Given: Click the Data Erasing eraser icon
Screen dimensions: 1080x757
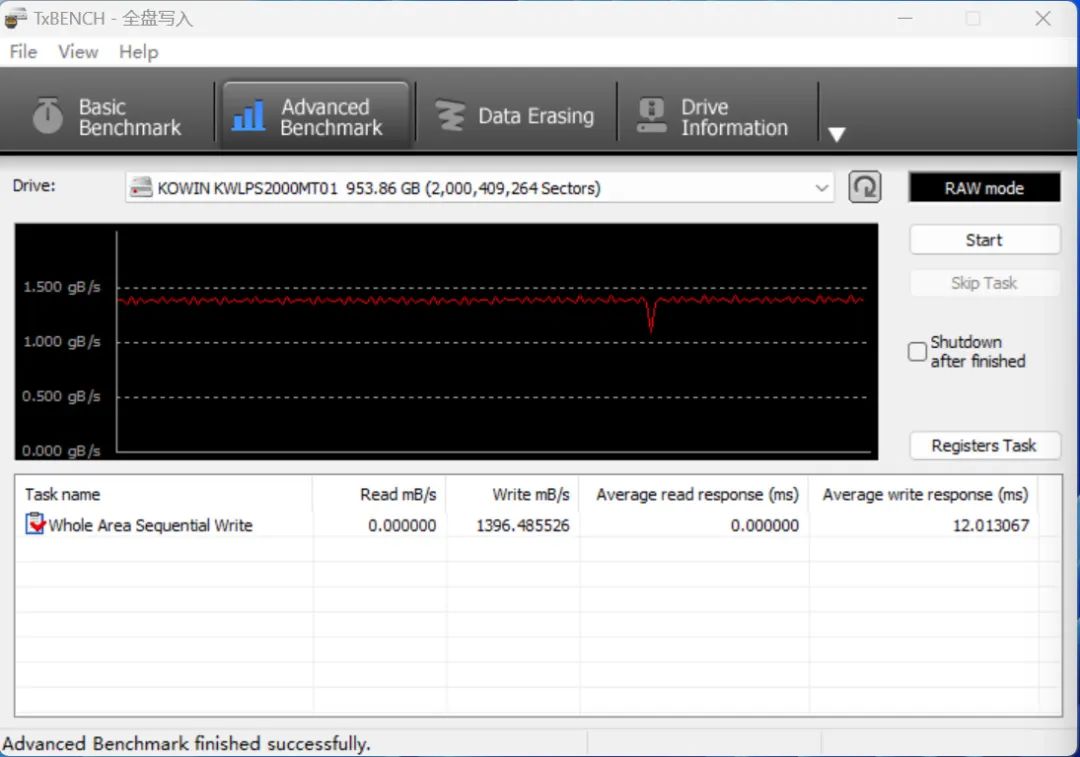Looking at the screenshot, I should tap(450, 116).
